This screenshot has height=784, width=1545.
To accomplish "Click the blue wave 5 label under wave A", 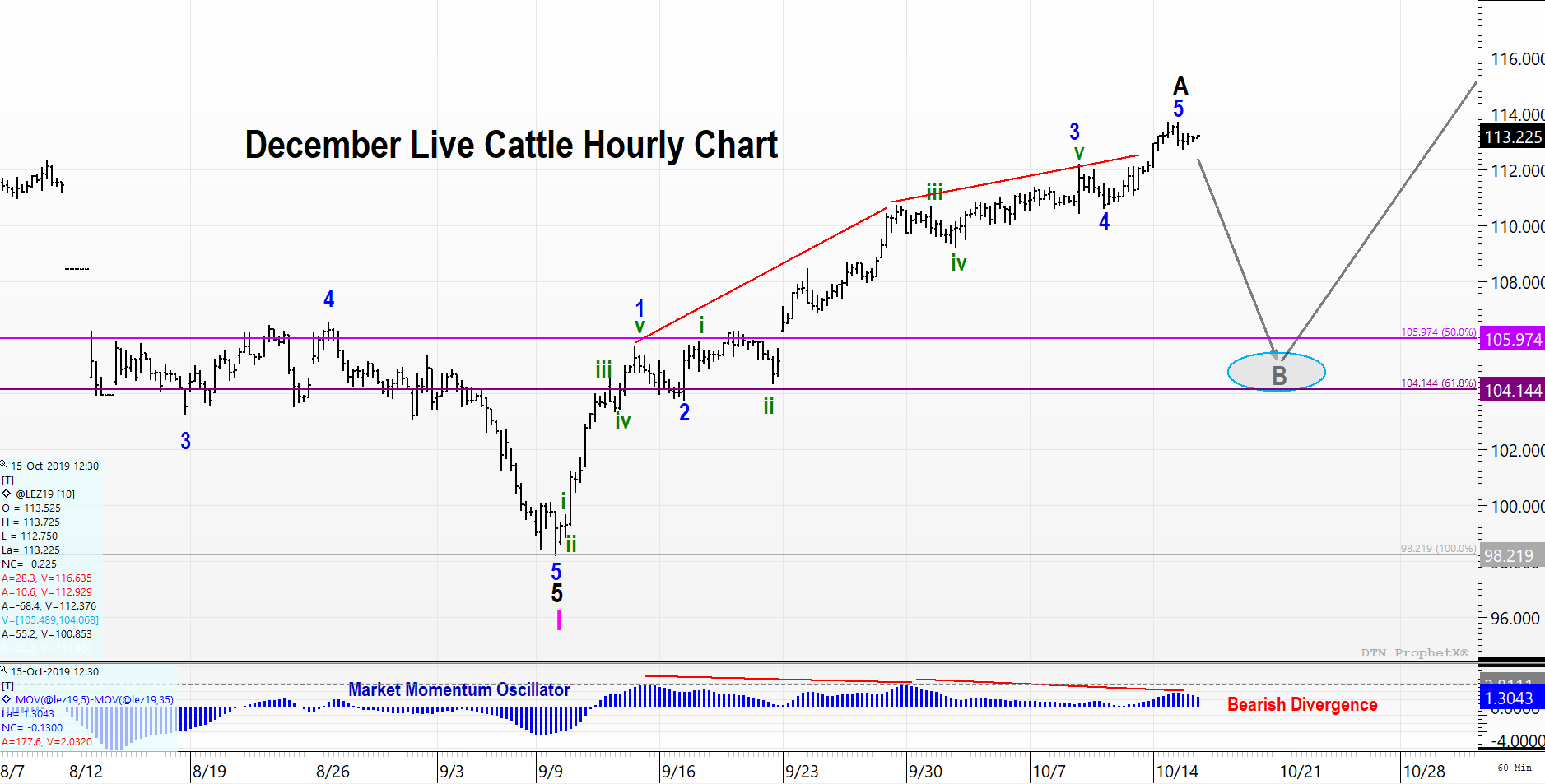I will tap(1179, 109).
